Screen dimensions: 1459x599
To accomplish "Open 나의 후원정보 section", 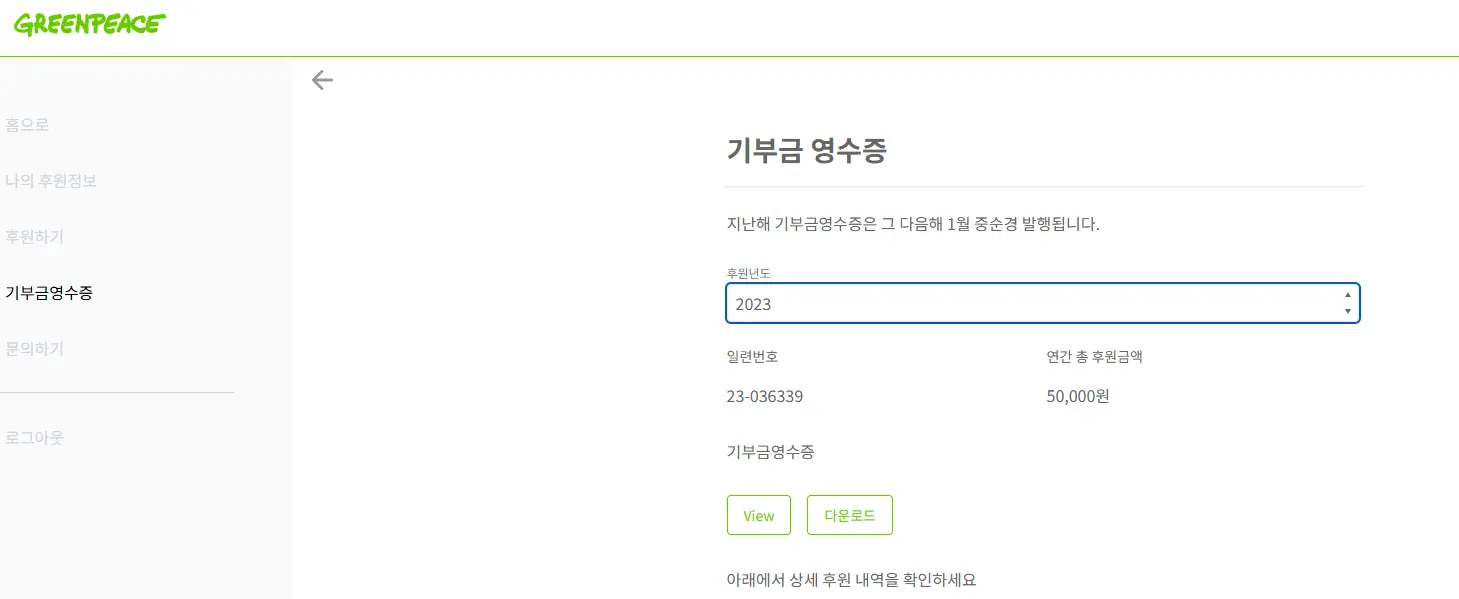I will click(50, 180).
